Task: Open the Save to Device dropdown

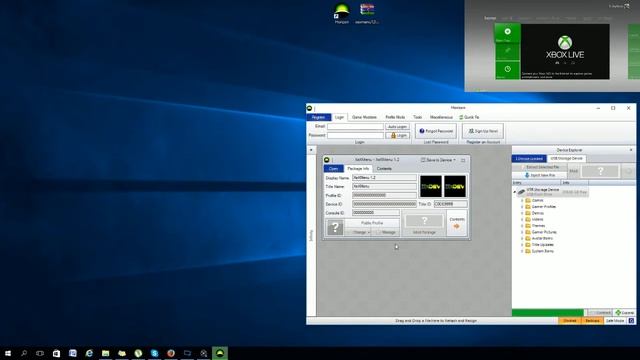Action: tap(438, 160)
